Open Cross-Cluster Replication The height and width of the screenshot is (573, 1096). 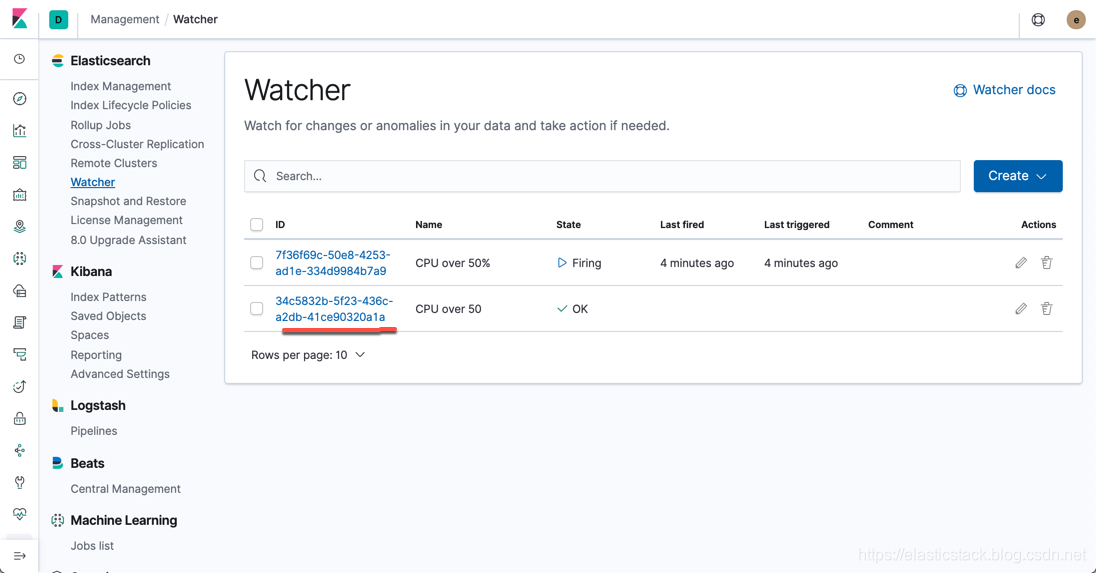(137, 144)
